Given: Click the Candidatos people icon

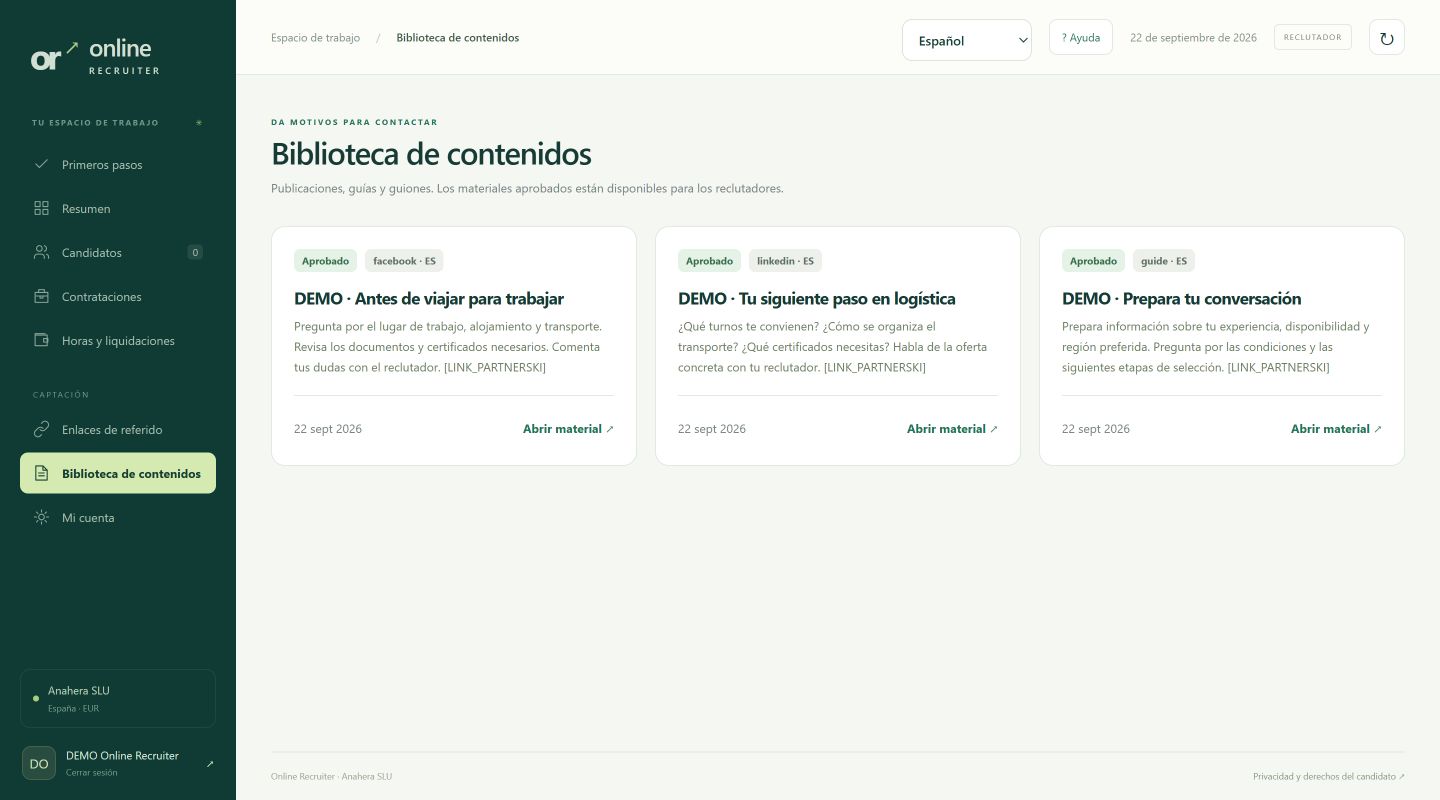Looking at the screenshot, I should pyautogui.click(x=41, y=252).
